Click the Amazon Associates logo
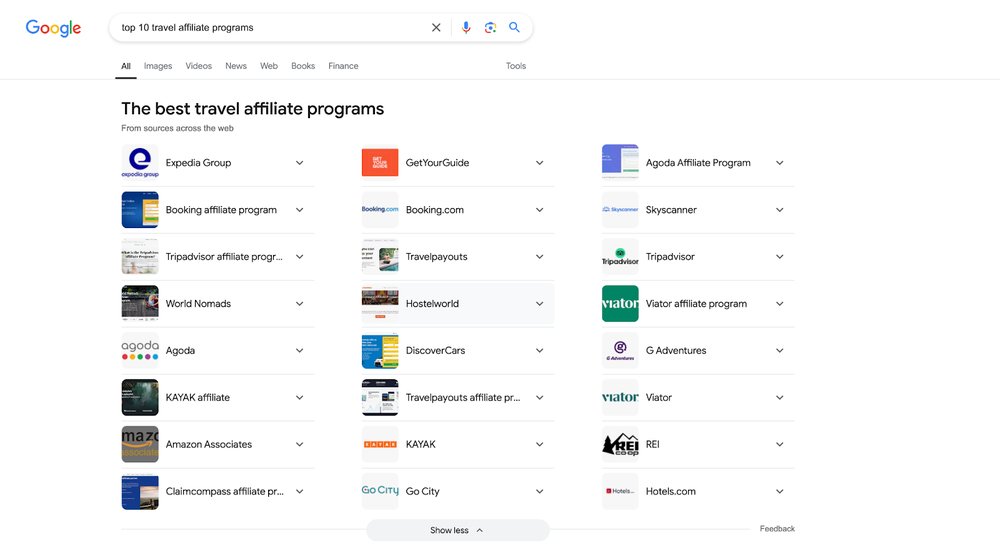Screen dimensions: 1000x548 pos(140,444)
